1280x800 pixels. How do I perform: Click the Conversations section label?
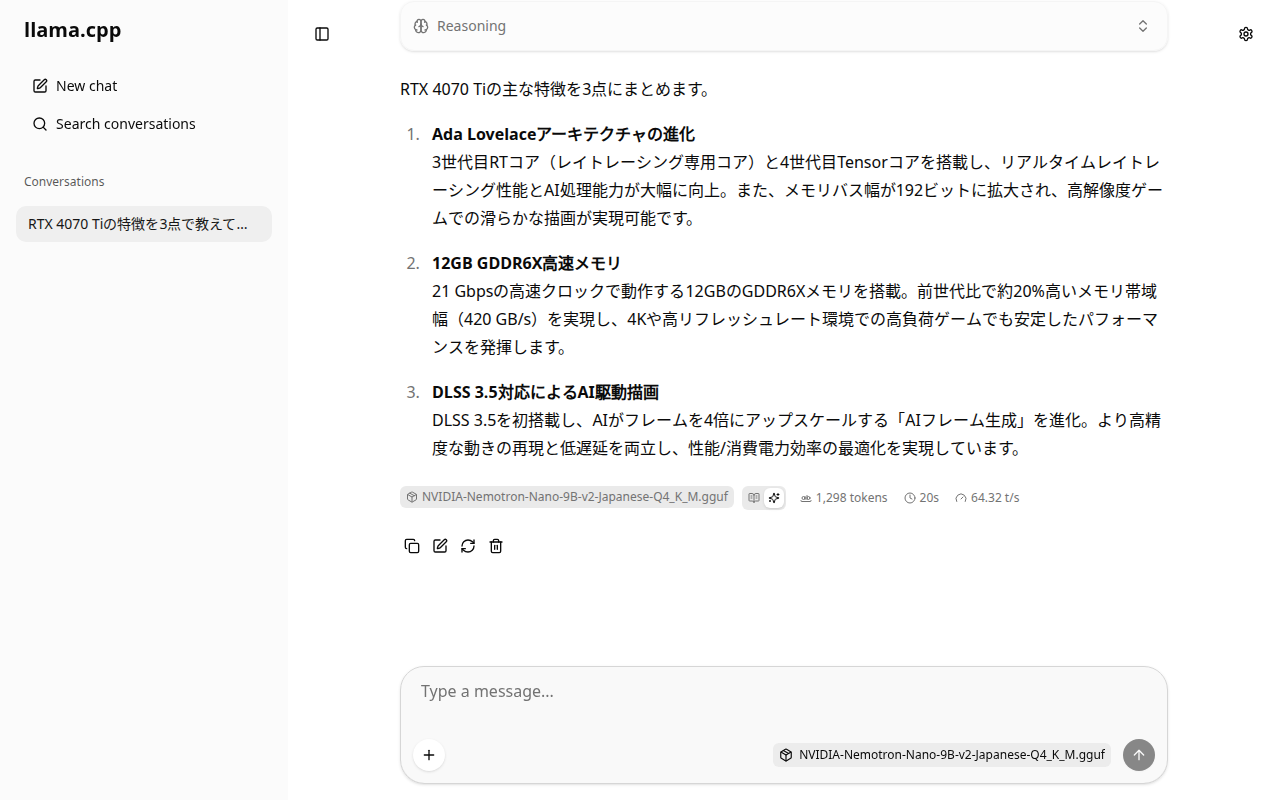tap(64, 182)
